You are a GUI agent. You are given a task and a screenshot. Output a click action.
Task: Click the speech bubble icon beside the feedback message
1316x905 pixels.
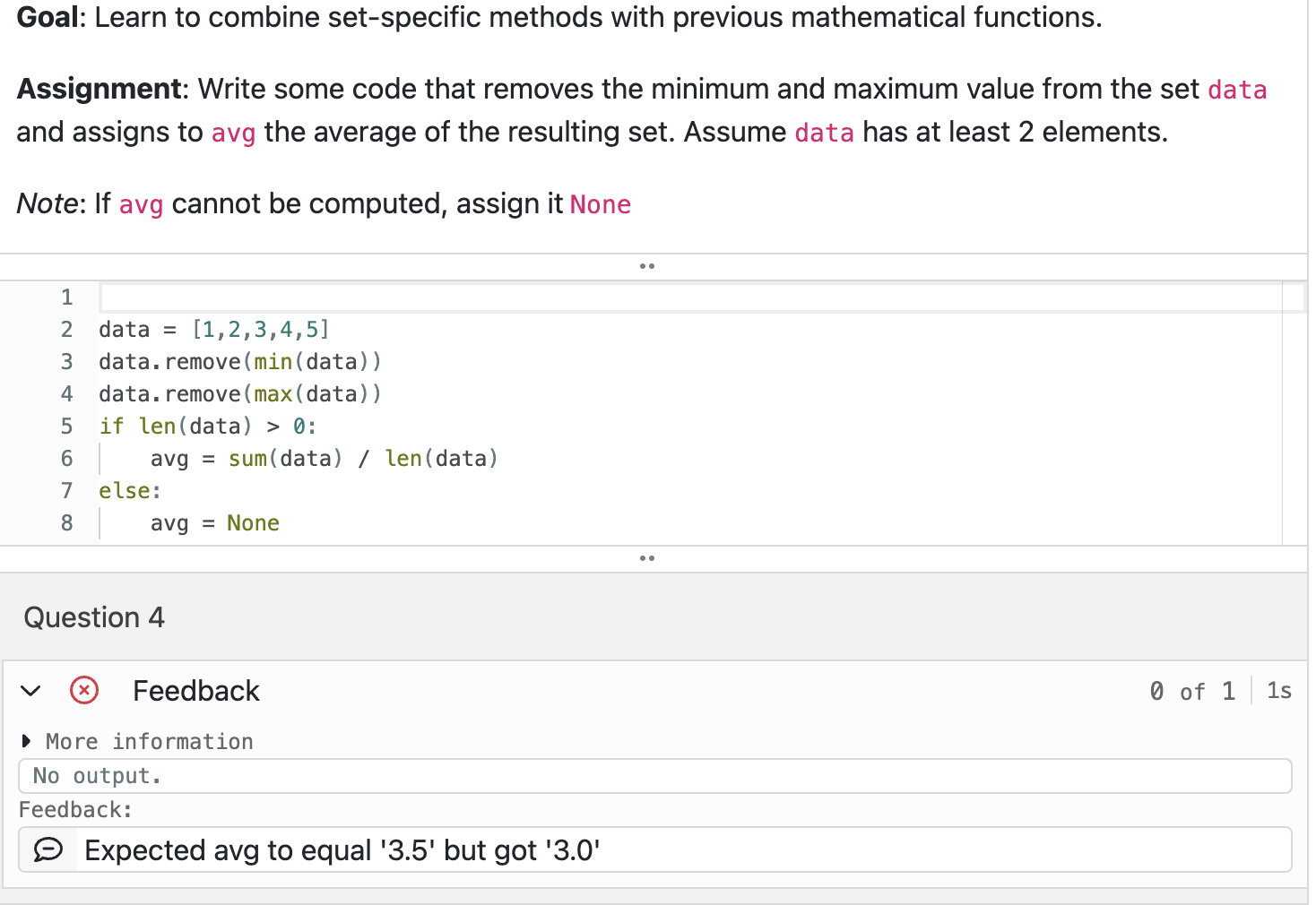(x=48, y=849)
